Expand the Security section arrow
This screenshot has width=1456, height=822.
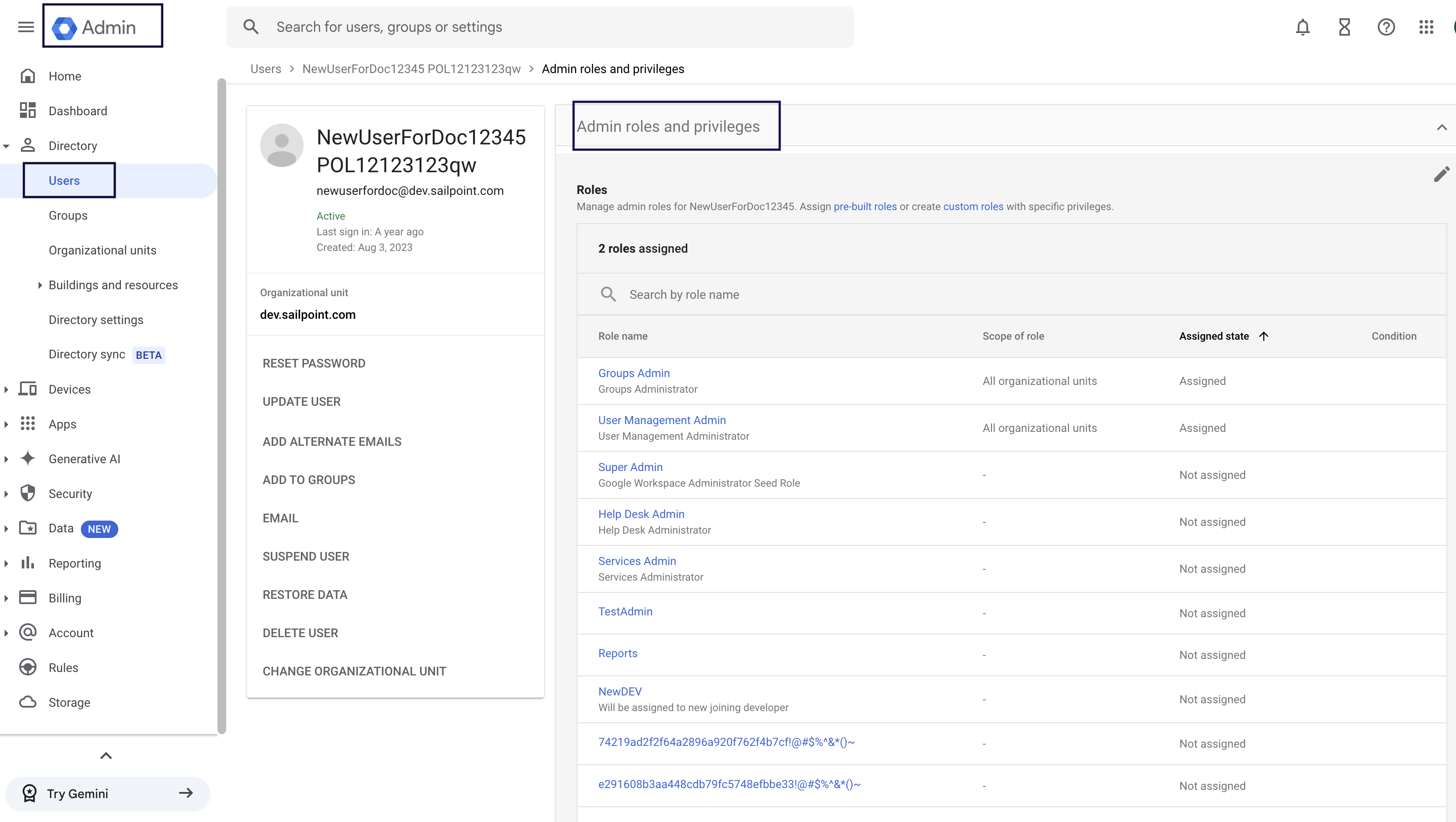point(6,494)
